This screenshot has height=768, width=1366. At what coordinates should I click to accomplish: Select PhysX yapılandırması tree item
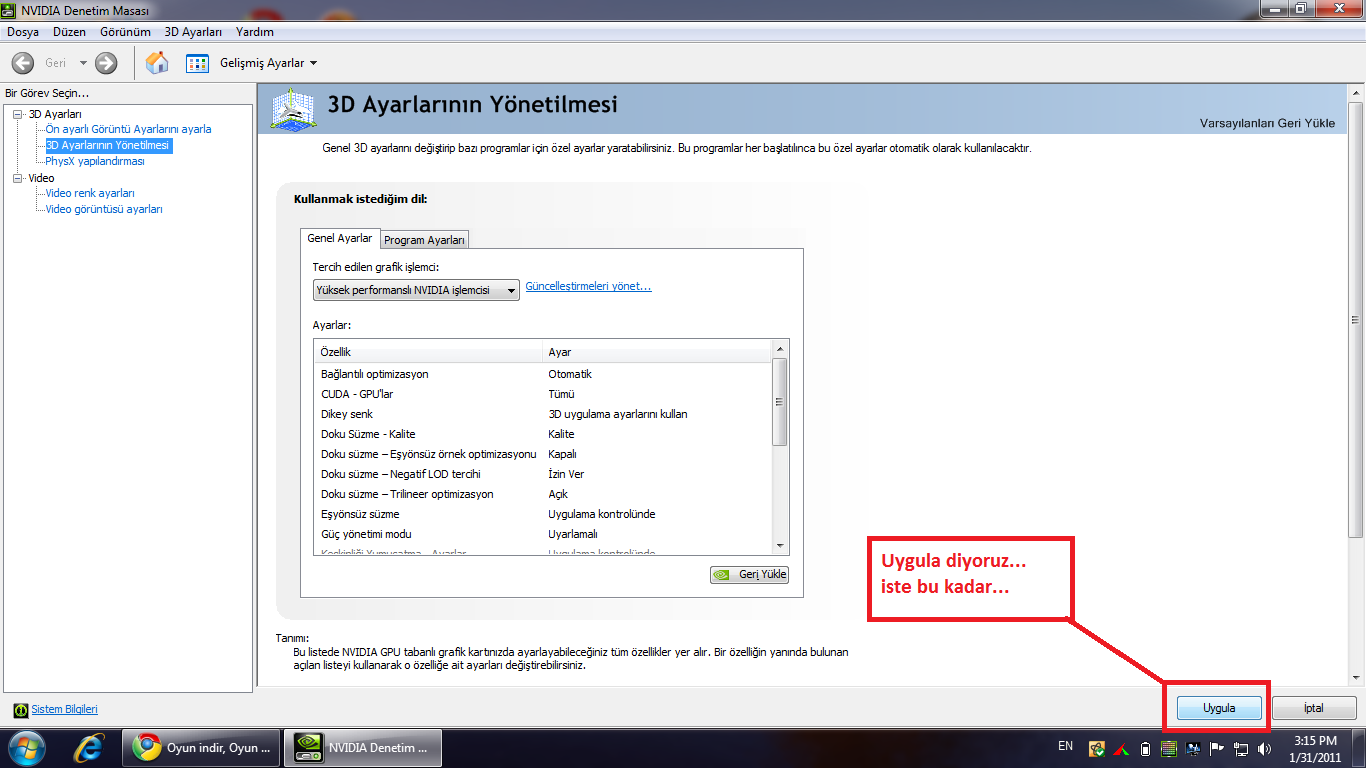coord(95,161)
